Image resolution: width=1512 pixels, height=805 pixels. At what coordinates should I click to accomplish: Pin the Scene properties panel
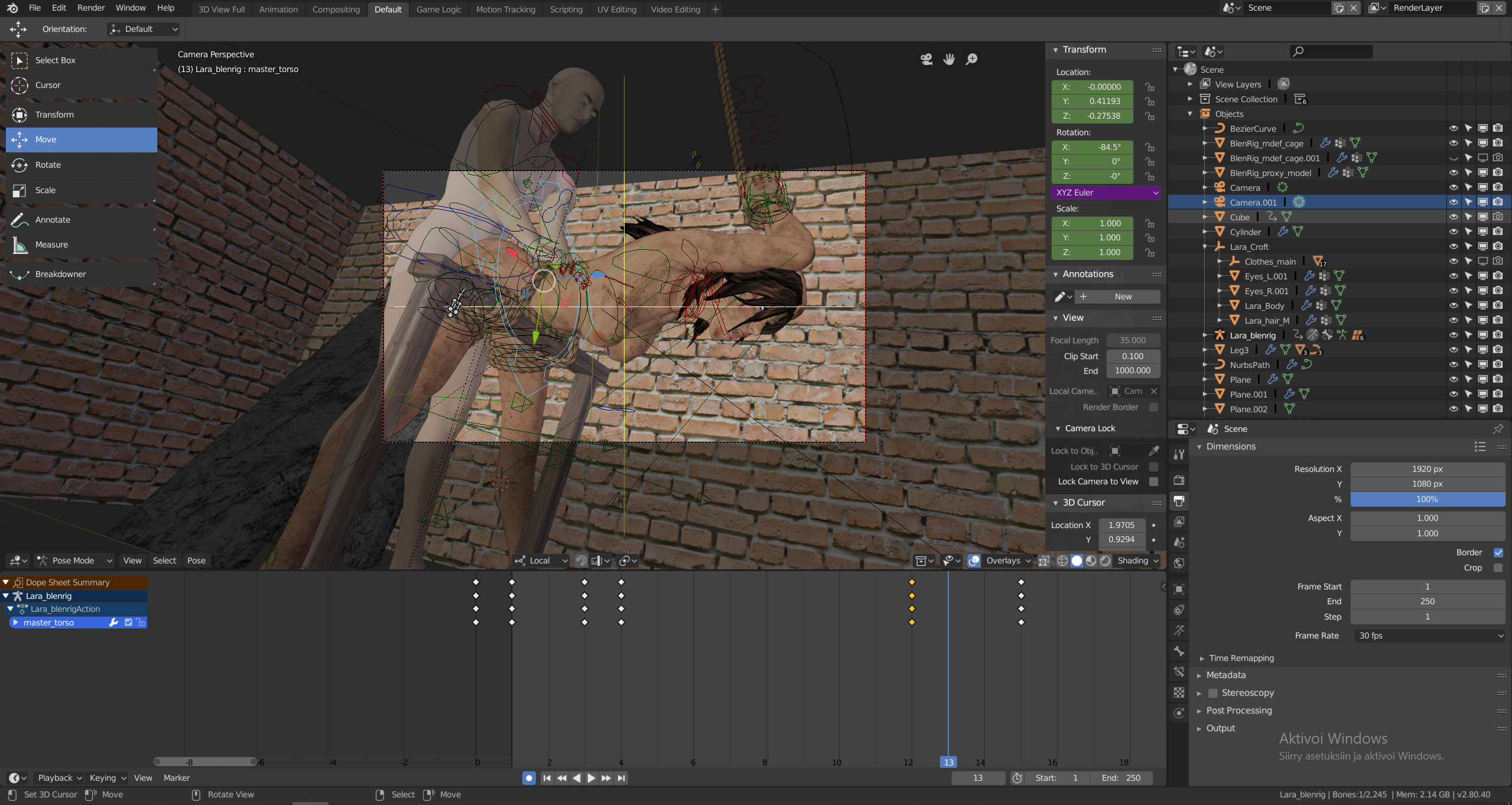click(1498, 429)
